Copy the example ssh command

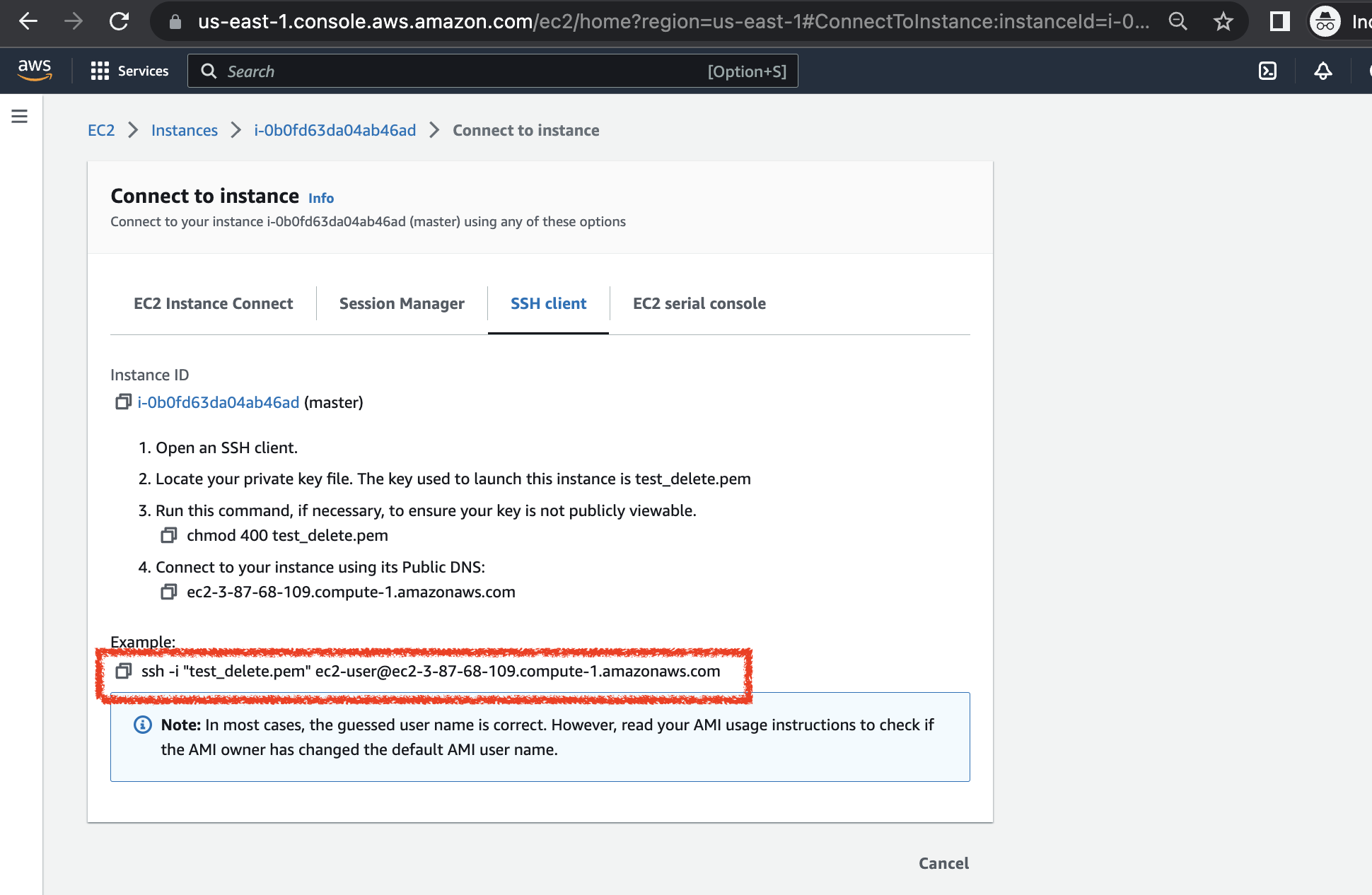click(124, 672)
